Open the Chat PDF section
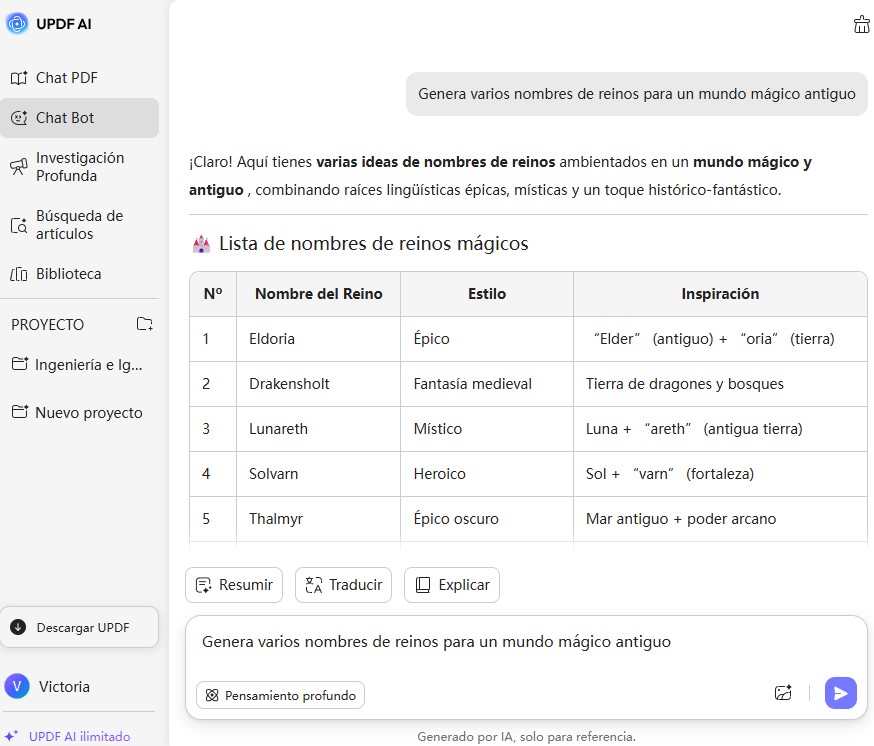This screenshot has width=874, height=746. tap(66, 78)
